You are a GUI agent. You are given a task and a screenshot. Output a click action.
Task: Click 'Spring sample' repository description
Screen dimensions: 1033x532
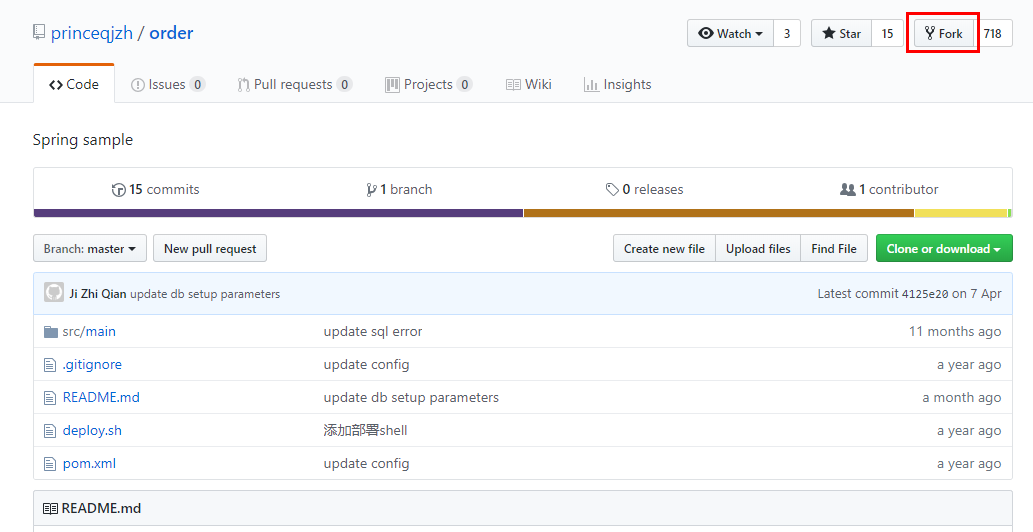pyautogui.click(x=83, y=140)
